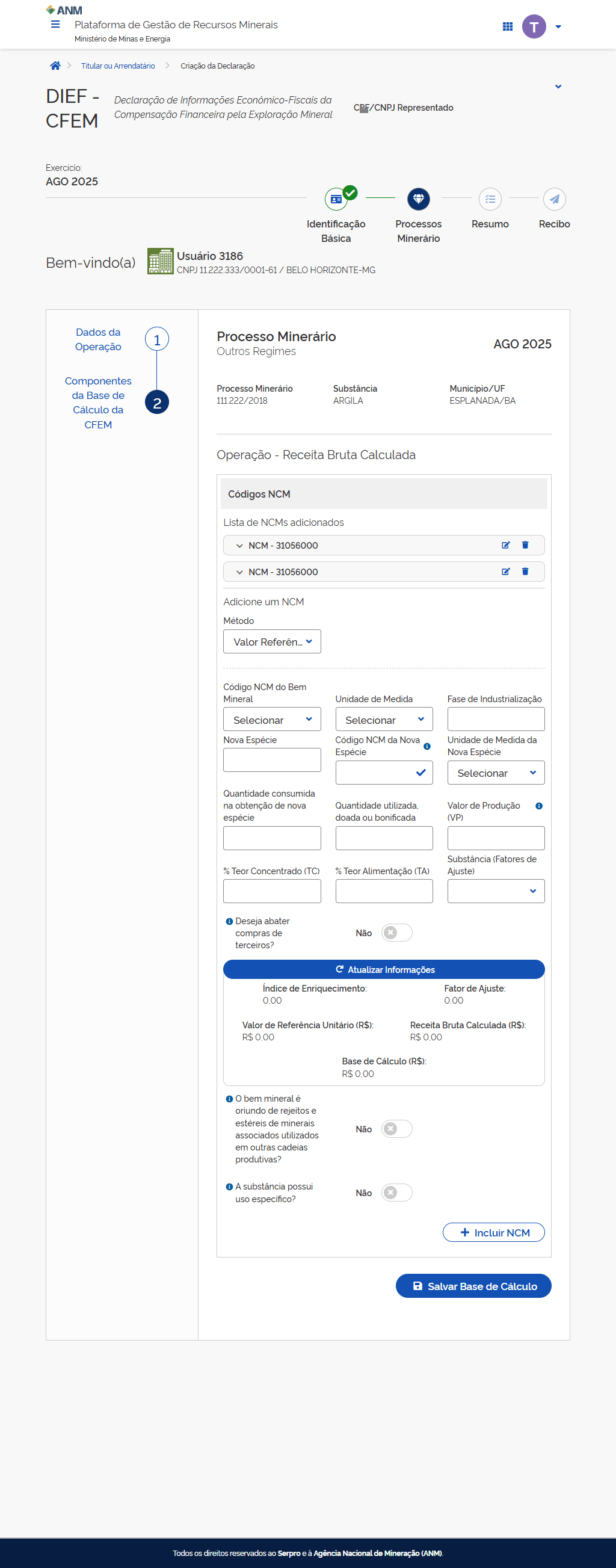Delete the second NCM - 31056000 entry

click(525, 572)
